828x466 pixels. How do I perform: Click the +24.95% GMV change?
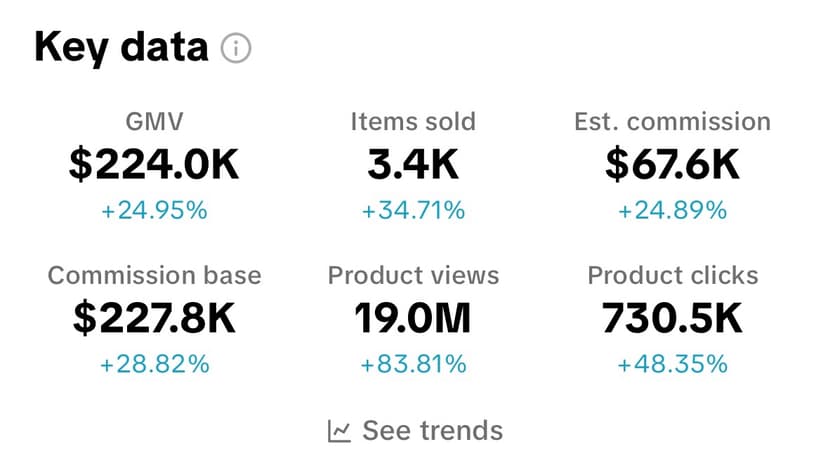tap(154, 211)
